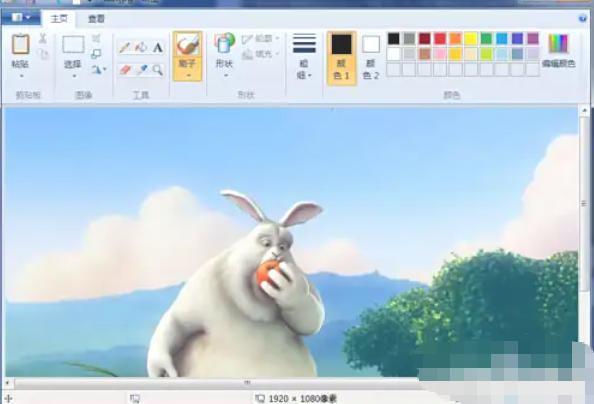Viewport: 594px width, 404px height.
Task: Open the Edit colors palette
Action: pyautogui.click(x=558, y=51)
